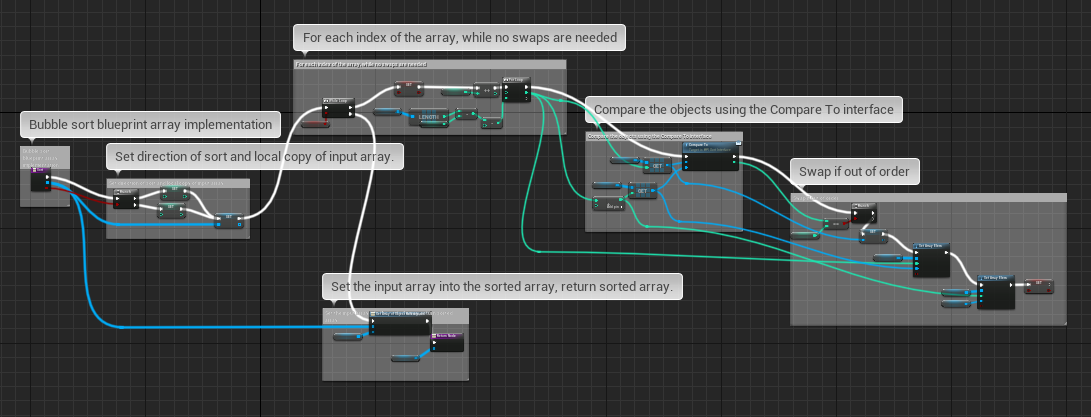Select the red boolean SET node after While Loop

click(x=408, y=87)
